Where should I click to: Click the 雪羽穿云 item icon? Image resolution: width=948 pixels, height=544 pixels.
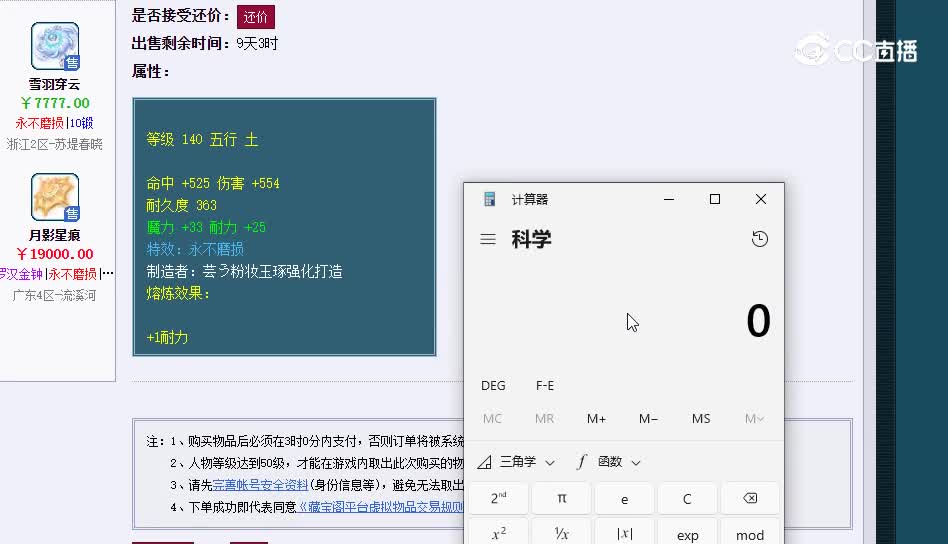(x=54, y=46)
